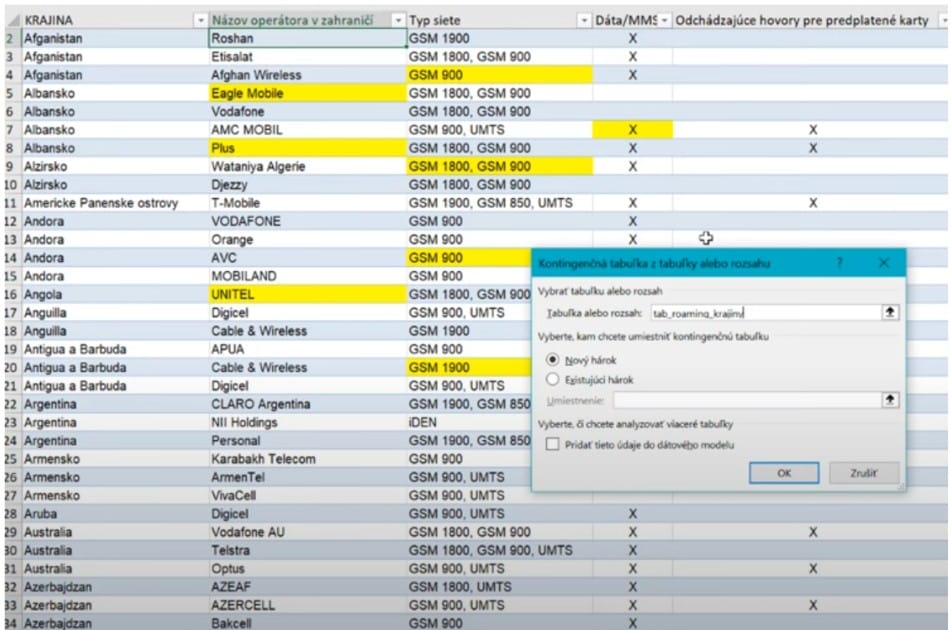Click the OK button in dialog
The image size is (950, 630).
point(784,473)
